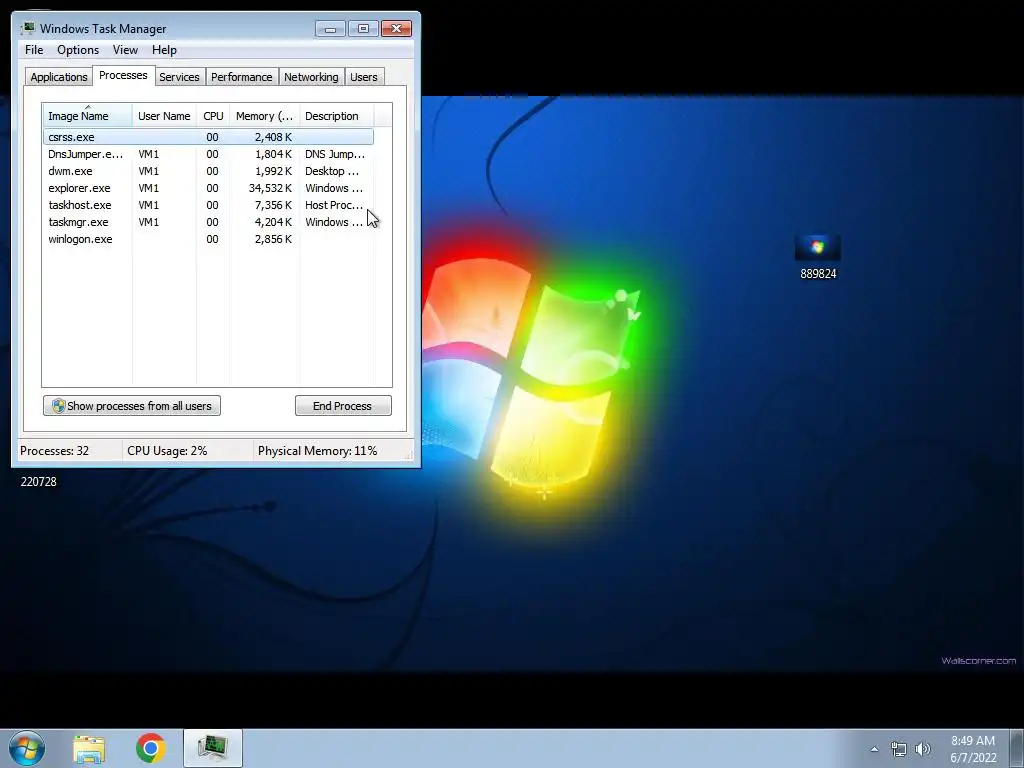Click the 34,532 K memory value
1024x768 pixels.
click(270, 188)
